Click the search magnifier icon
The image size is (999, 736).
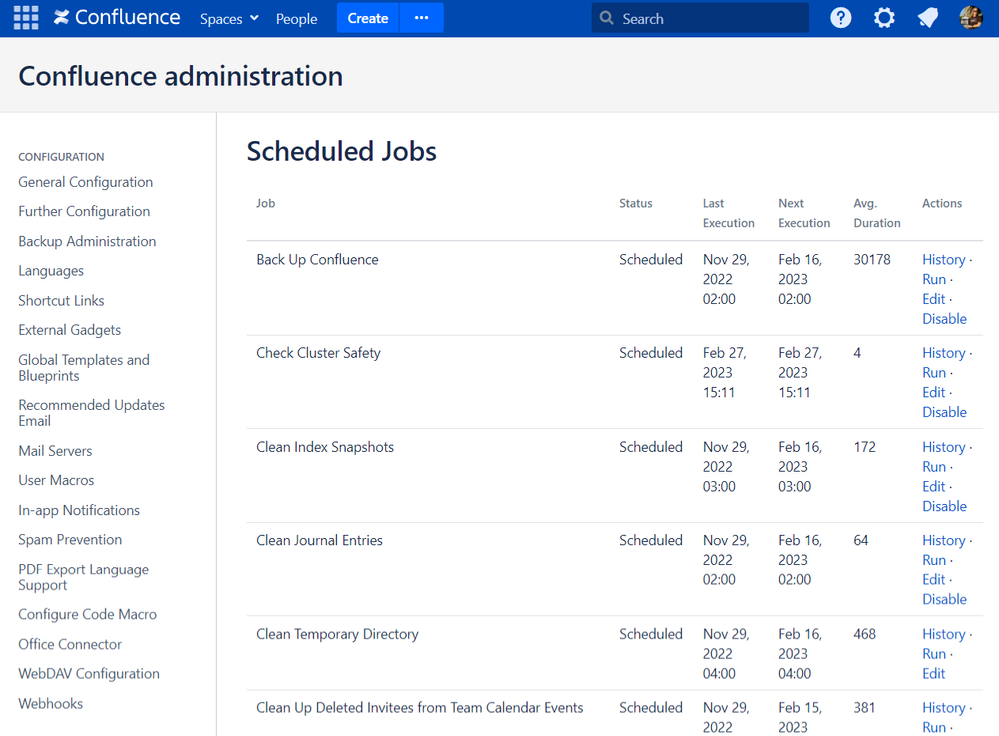click(607, 18)
